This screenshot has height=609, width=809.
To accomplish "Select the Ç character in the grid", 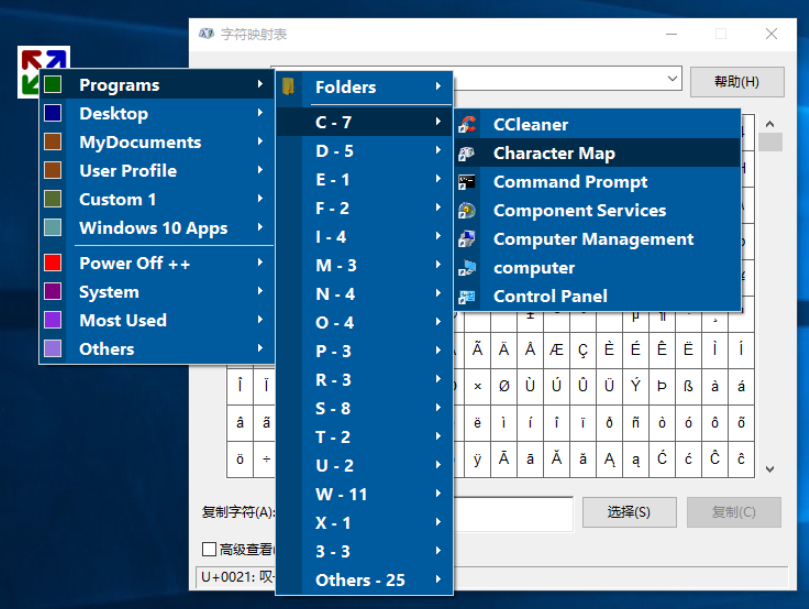I will [x=583, y=350].
